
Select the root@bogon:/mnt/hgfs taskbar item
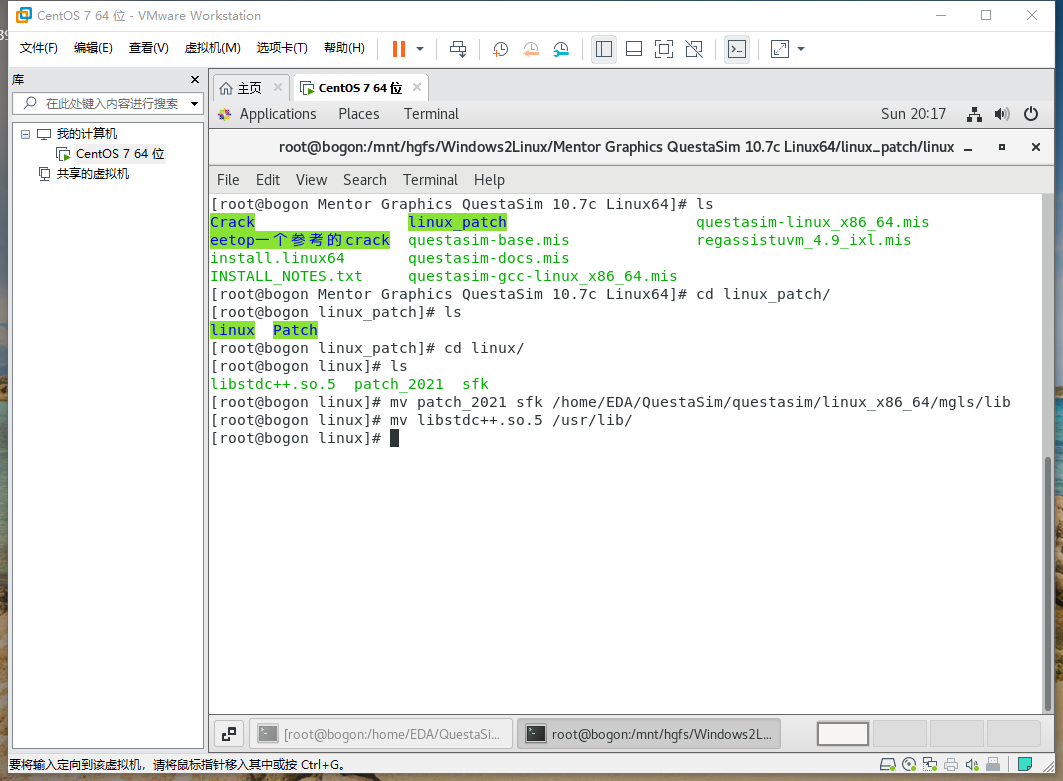point(649,734)
